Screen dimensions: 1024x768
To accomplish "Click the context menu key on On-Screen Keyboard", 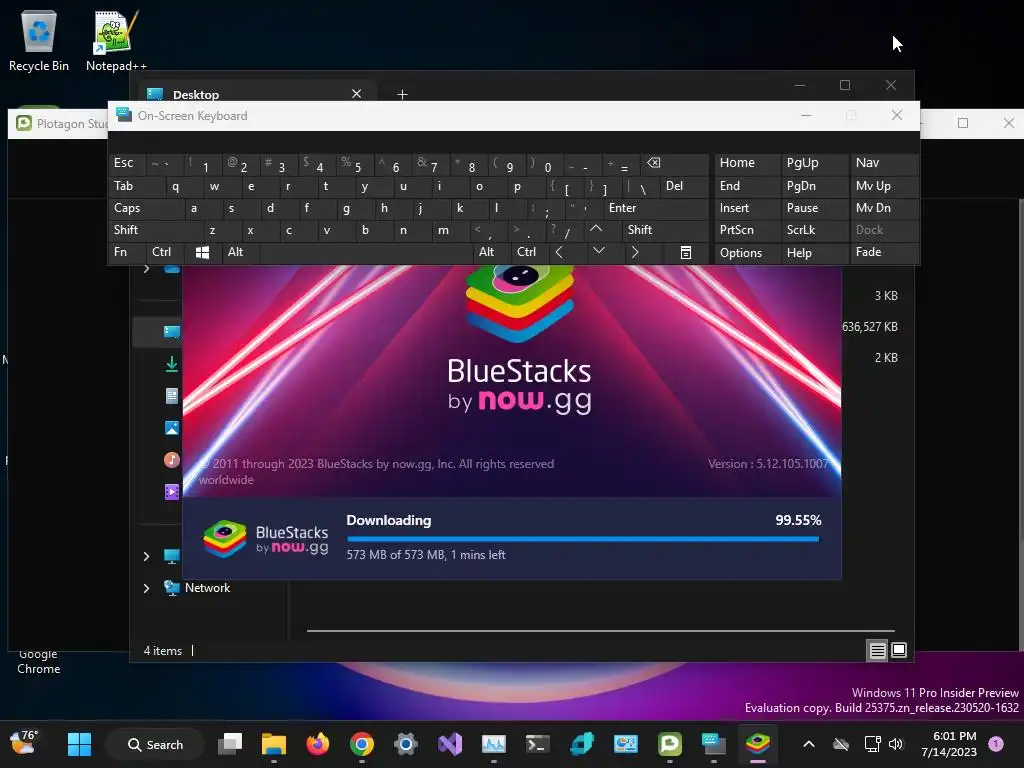I will [x=686, y=252].
